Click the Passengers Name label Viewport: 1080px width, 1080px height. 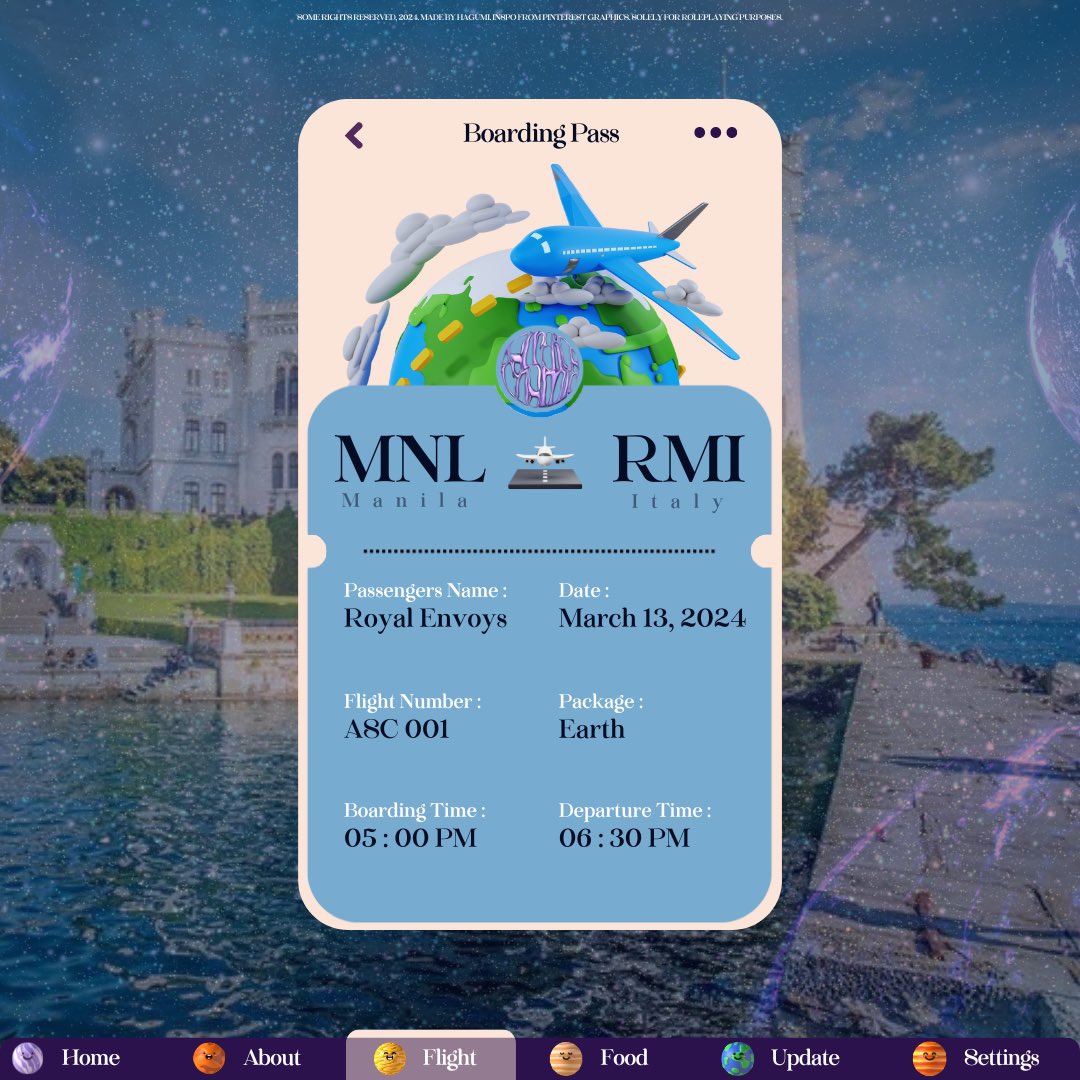(x=426, y=590)
